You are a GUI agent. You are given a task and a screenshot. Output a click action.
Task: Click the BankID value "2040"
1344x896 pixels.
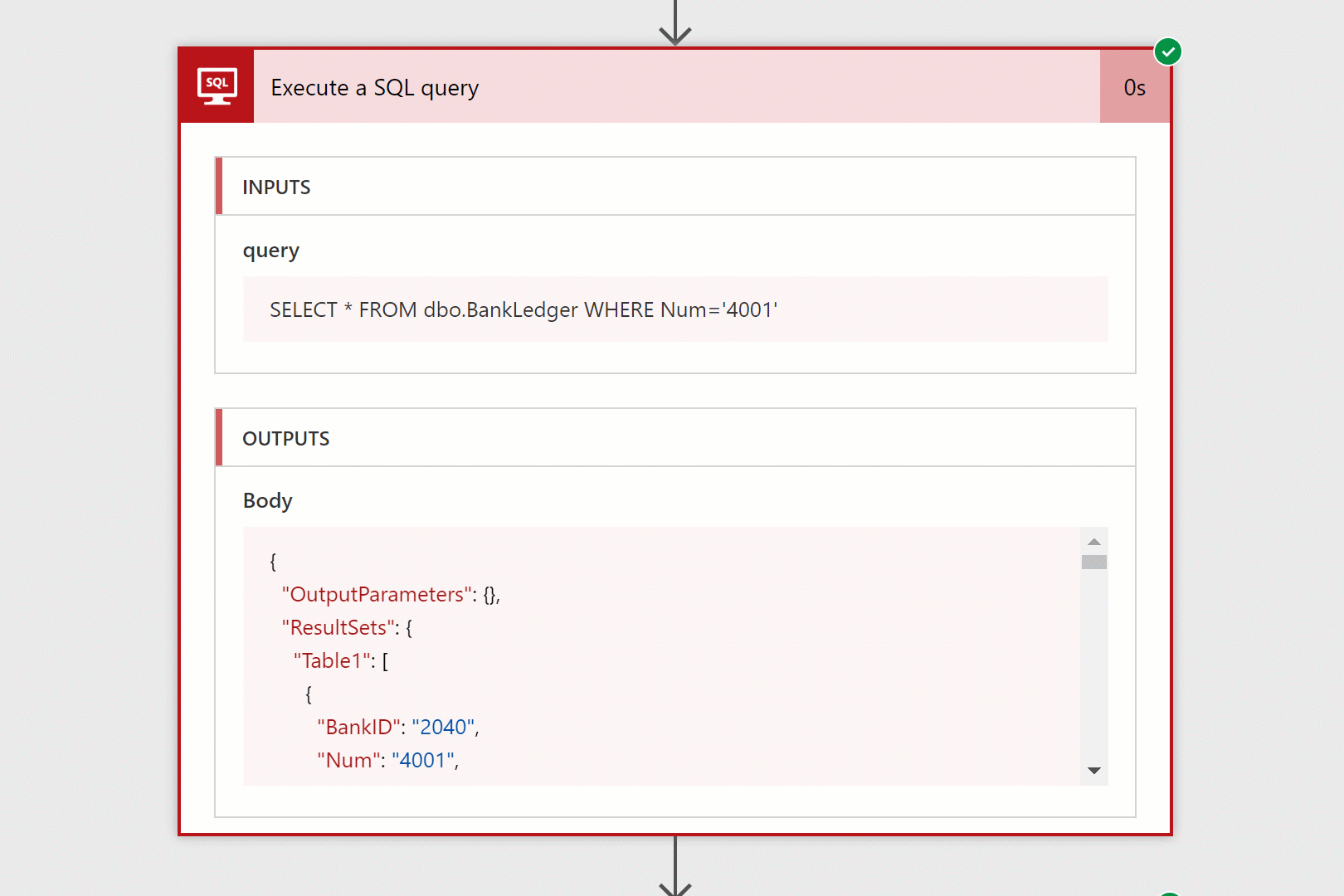tap(443, 728)
